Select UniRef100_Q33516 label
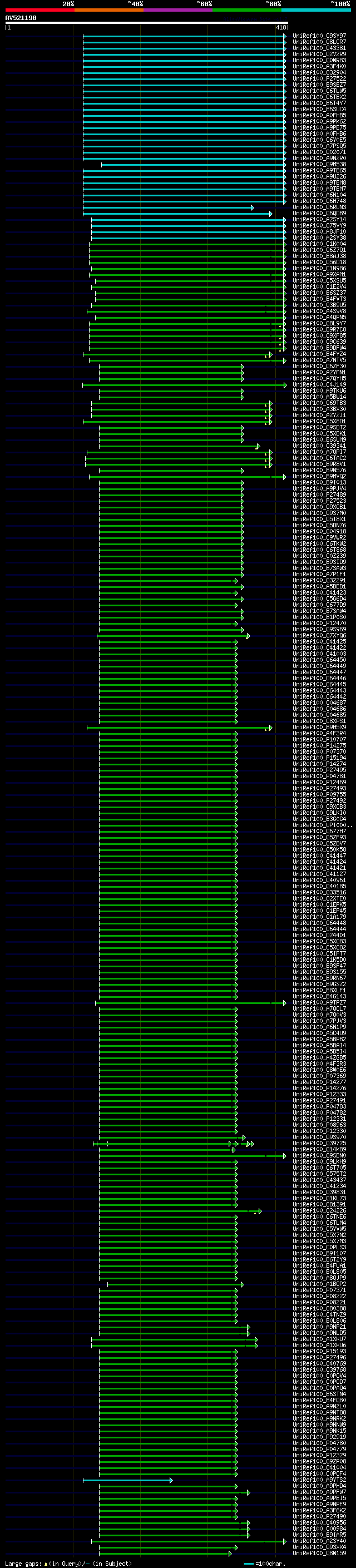This screenshot has height=1568, width=356. (x=319, y=892)
